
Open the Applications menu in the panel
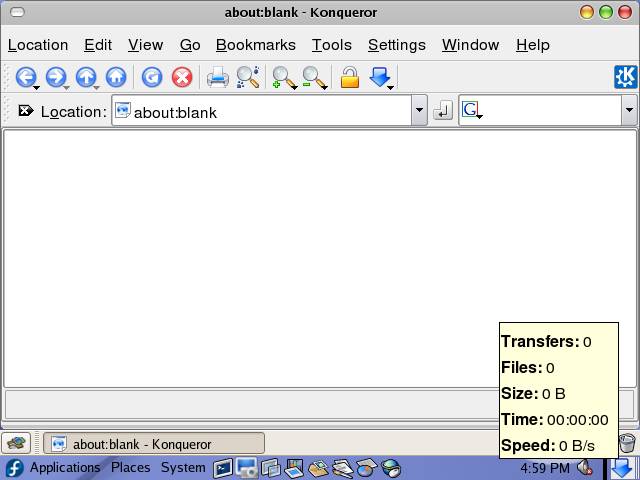(64, 468)
